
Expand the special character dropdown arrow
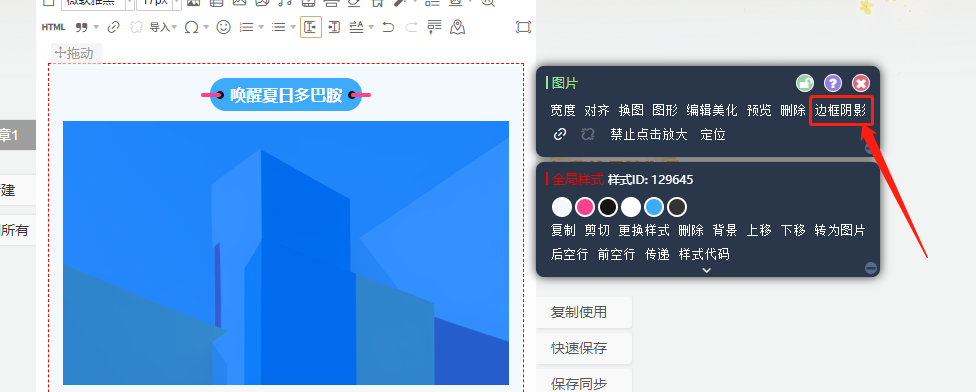206,27
